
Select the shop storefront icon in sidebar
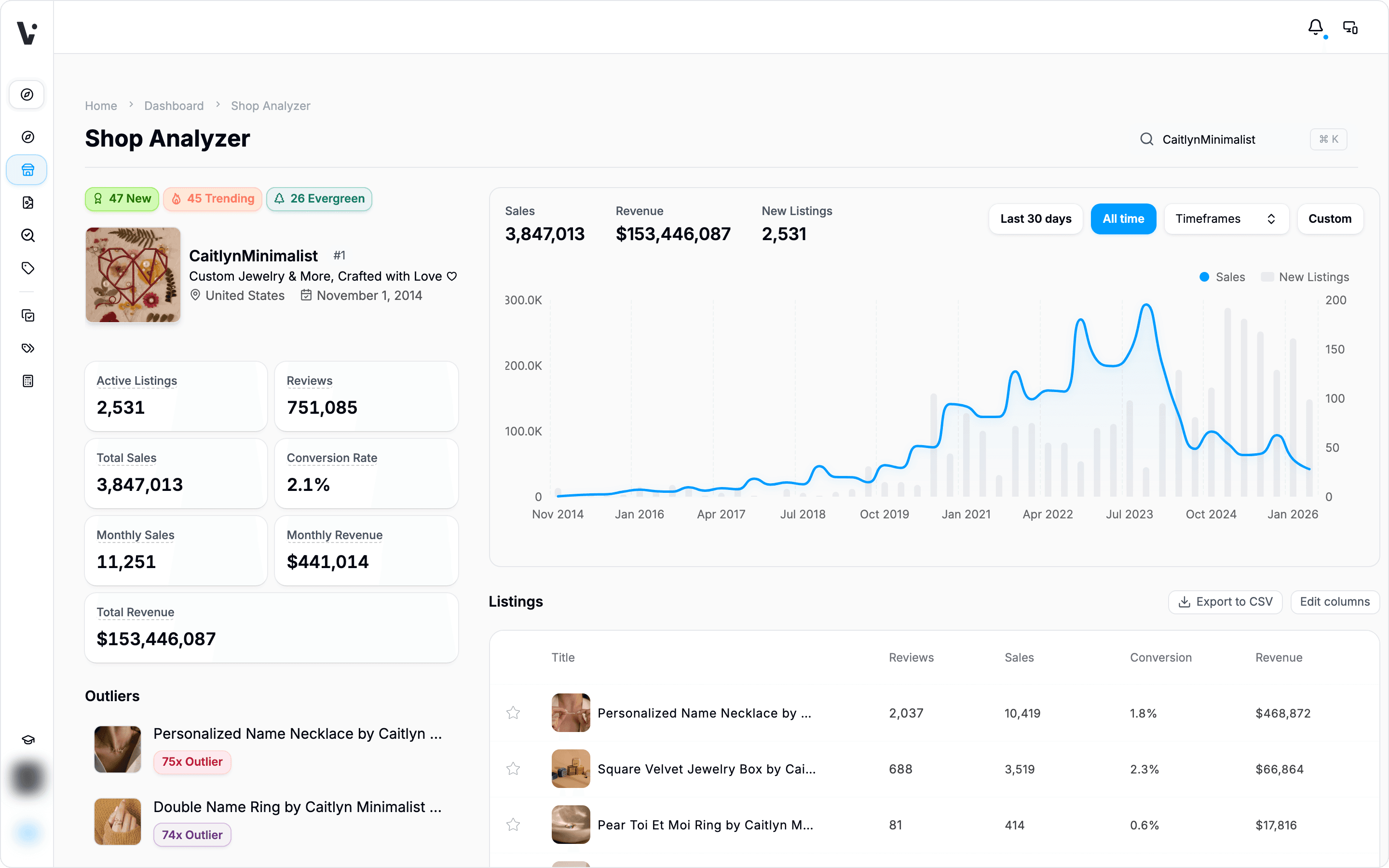click(x=27, y=170)
